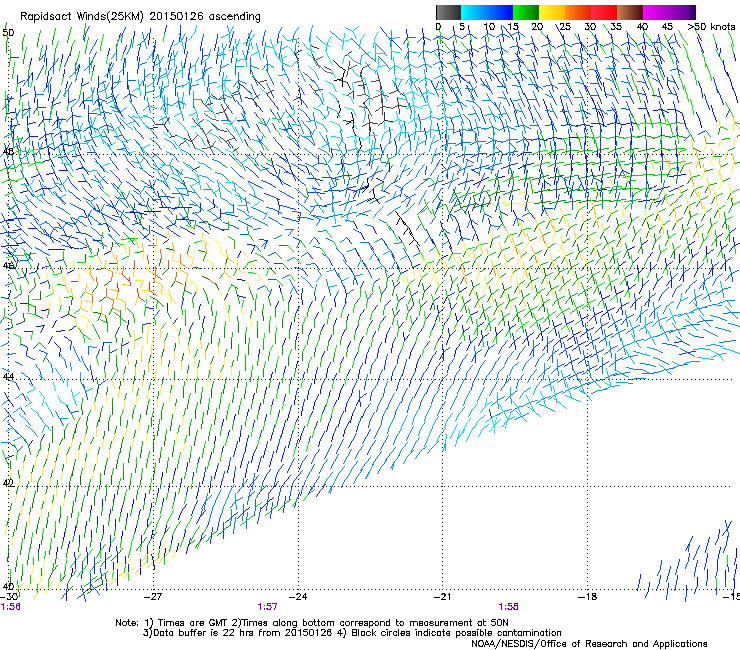Click the latitude label '50'
The width and height of the screenshot is (740, 650).
[8, 33]
